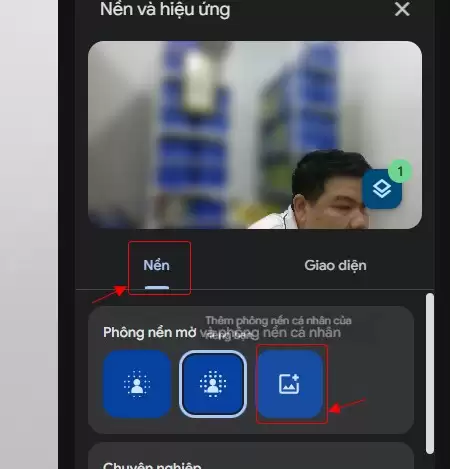Switch to the Nền tab
450x469 pixels.
(x=157, y=266)
